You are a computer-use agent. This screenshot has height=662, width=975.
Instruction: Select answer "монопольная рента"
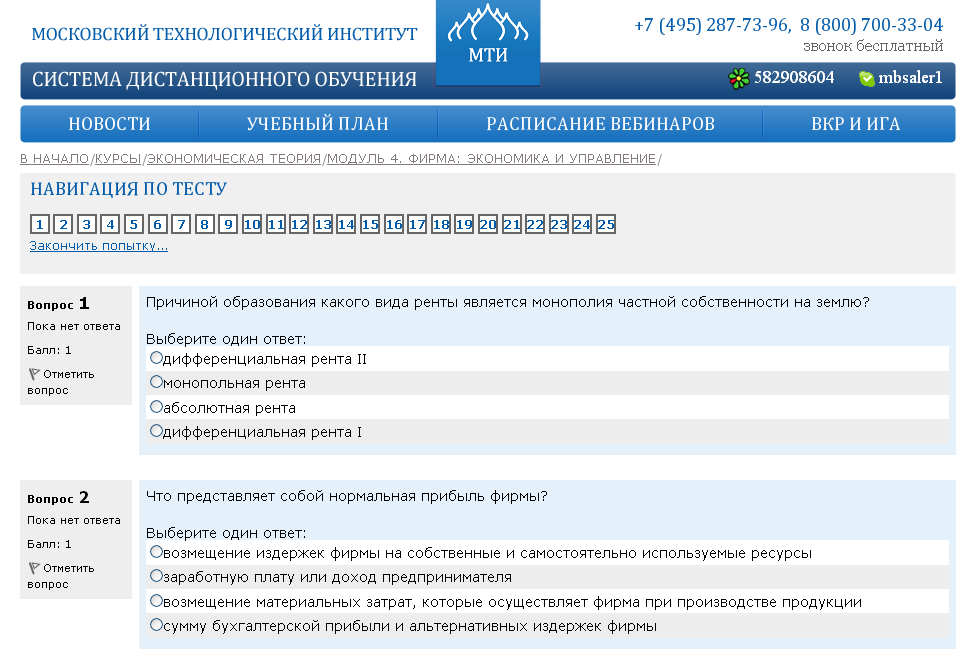click(156, 382)
